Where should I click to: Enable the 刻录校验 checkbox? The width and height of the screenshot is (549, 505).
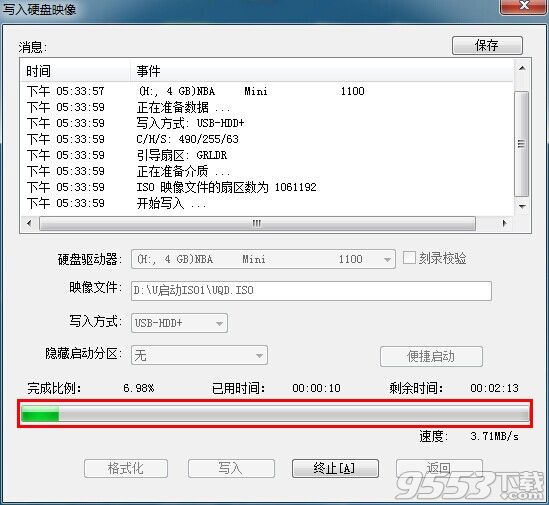pyautogui.click(x=409, y=258)
